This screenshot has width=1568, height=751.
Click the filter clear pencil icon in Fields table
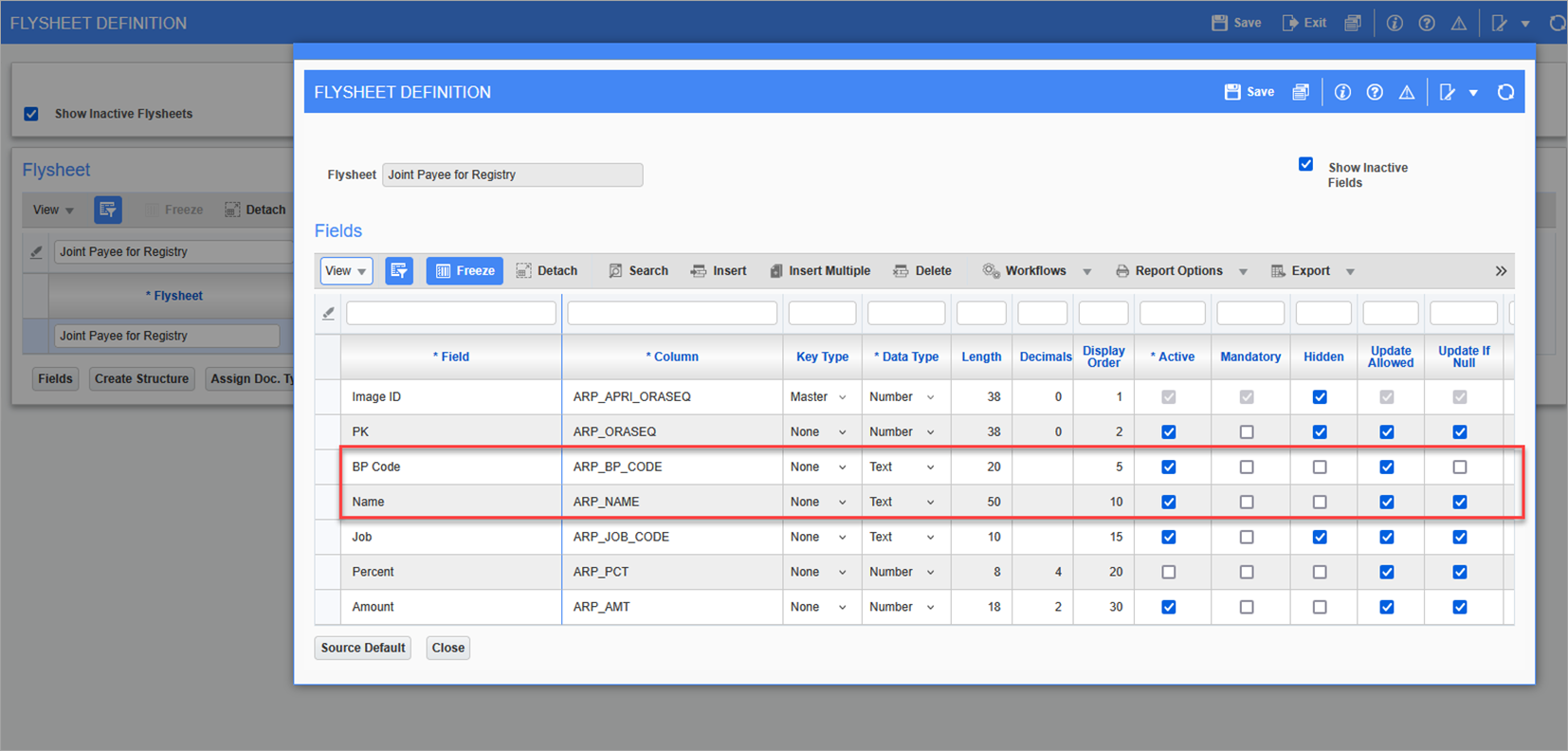point(328,313)
